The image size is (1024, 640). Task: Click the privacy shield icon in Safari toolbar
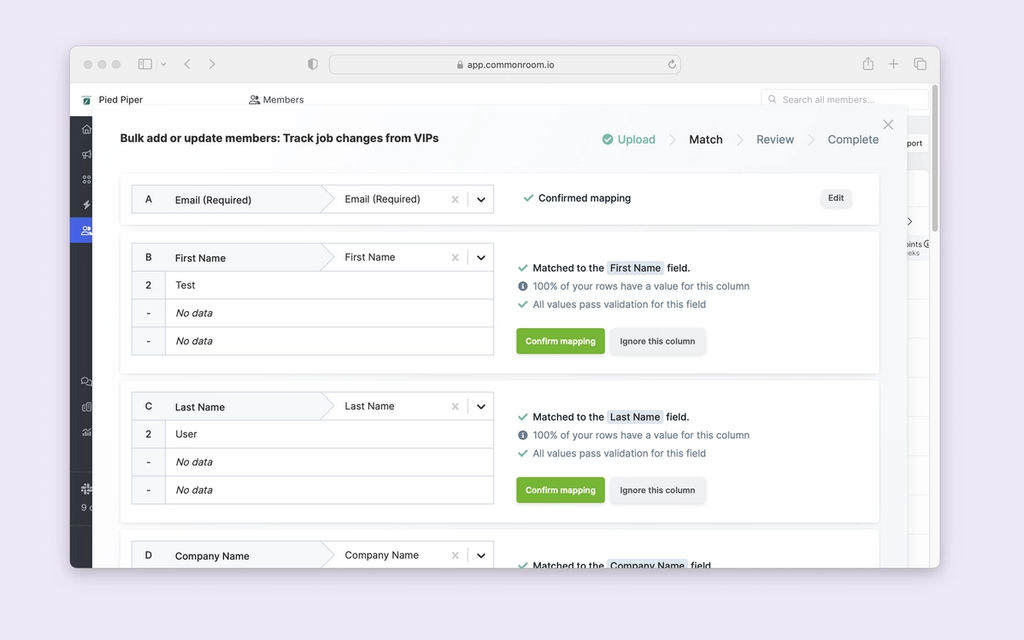[x=312, y=63]
